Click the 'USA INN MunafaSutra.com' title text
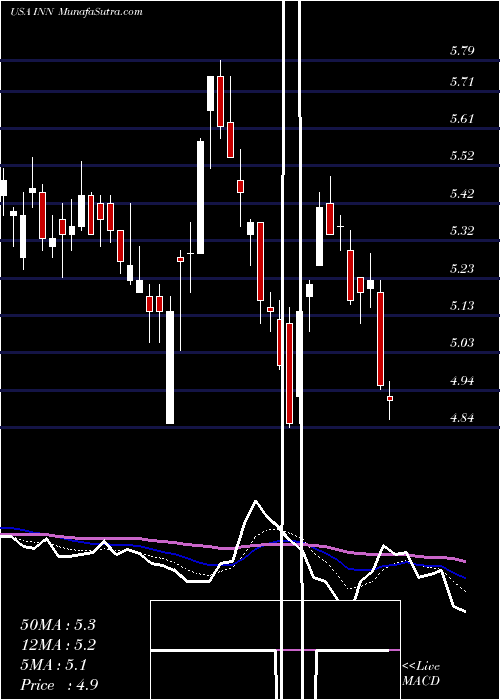Screen dimensions: 500x700 (76, 12)
